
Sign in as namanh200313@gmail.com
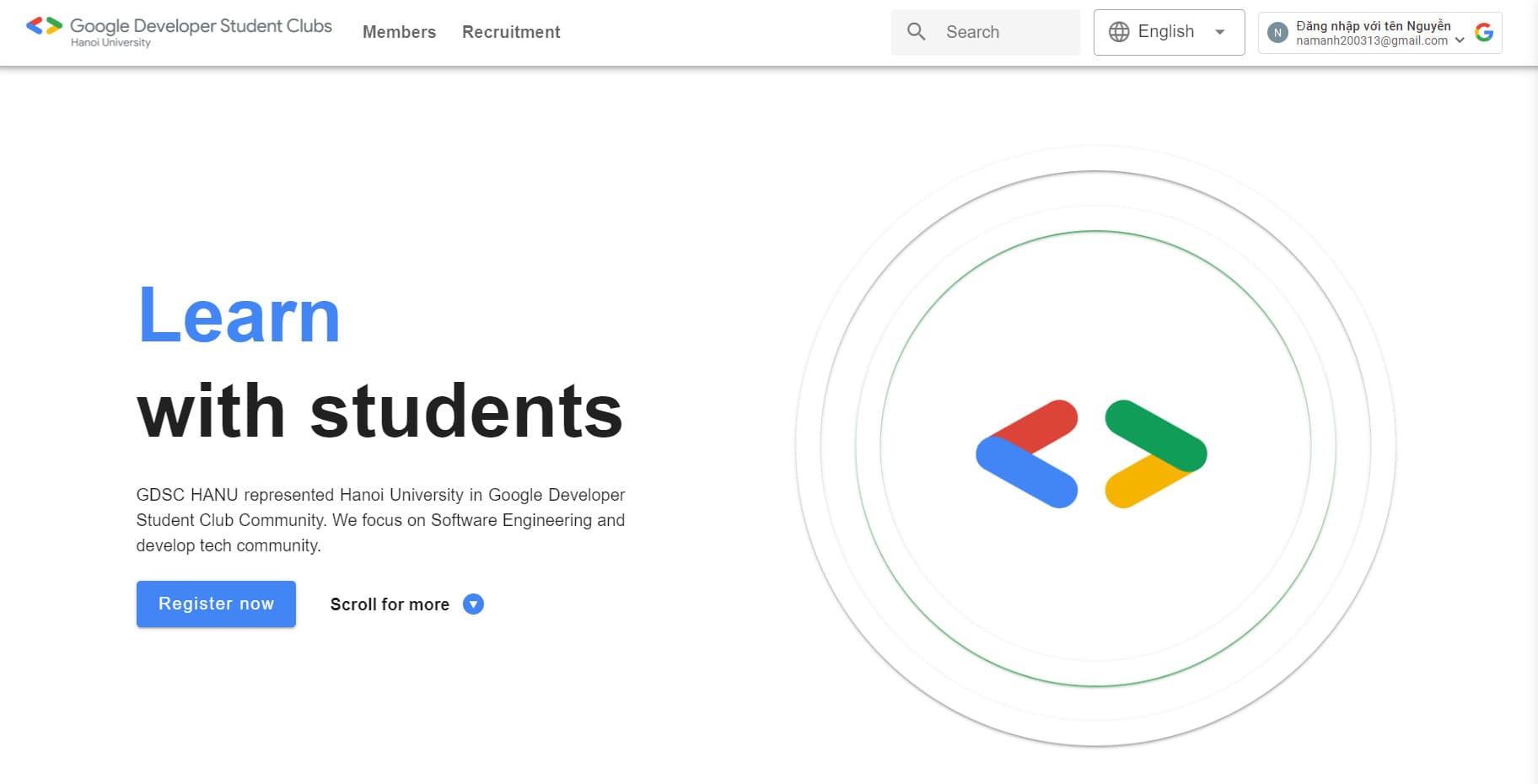pos(1379,33)
